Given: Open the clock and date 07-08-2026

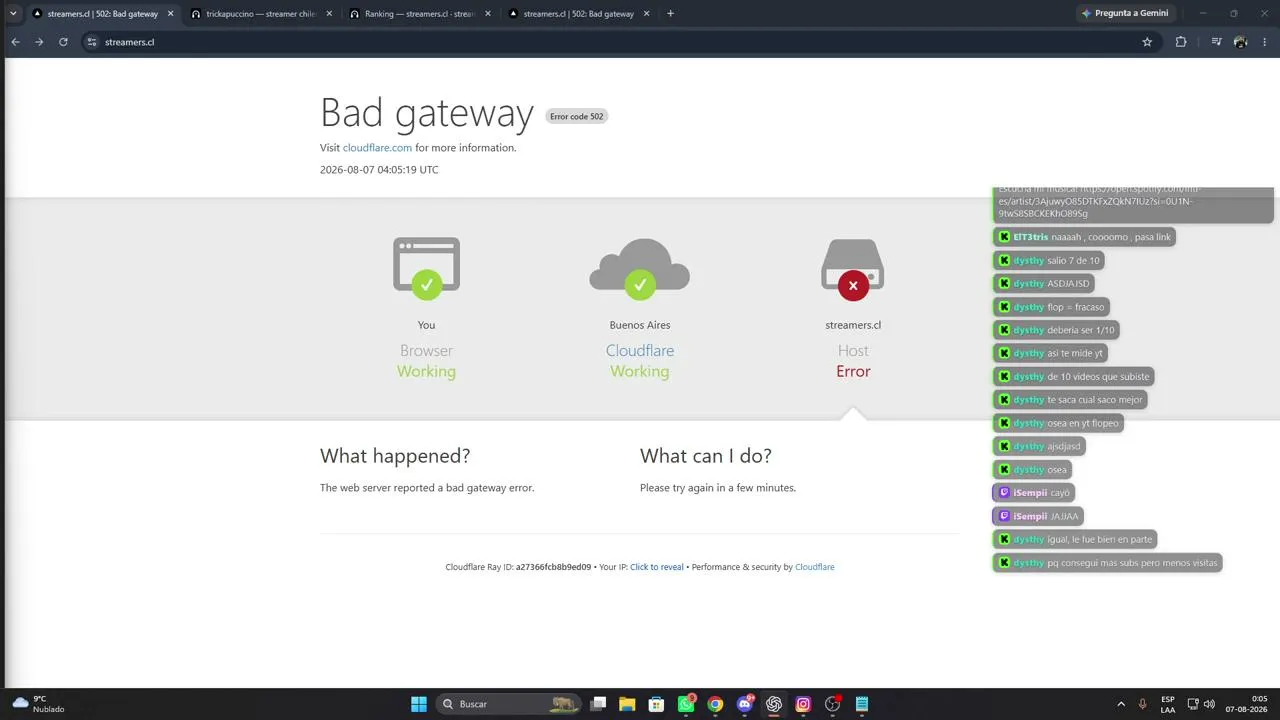Looking at the screenshot, I should (1247, 704).
